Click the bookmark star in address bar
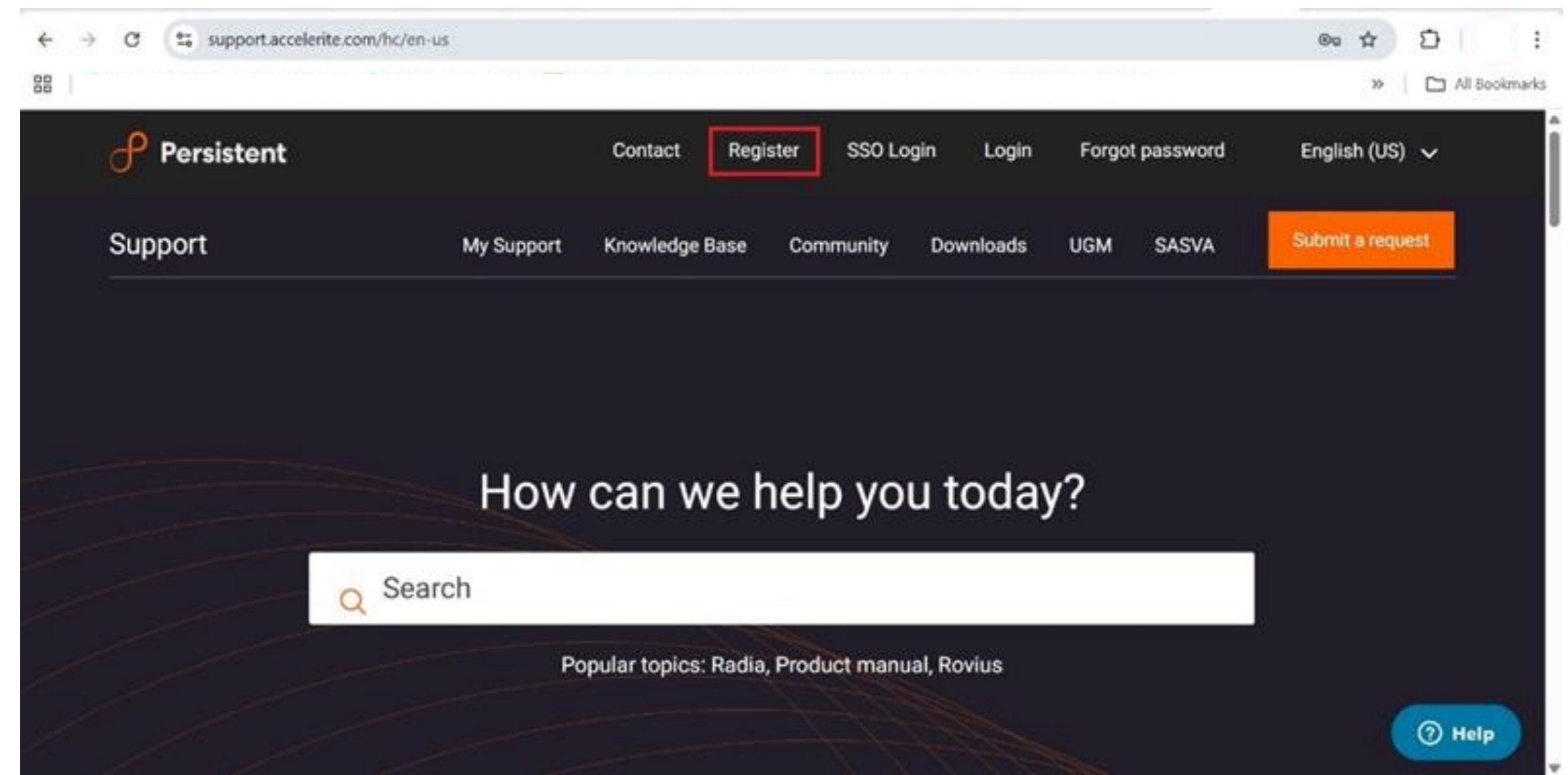1568x775 pixels. click(x=1367, y=39)
